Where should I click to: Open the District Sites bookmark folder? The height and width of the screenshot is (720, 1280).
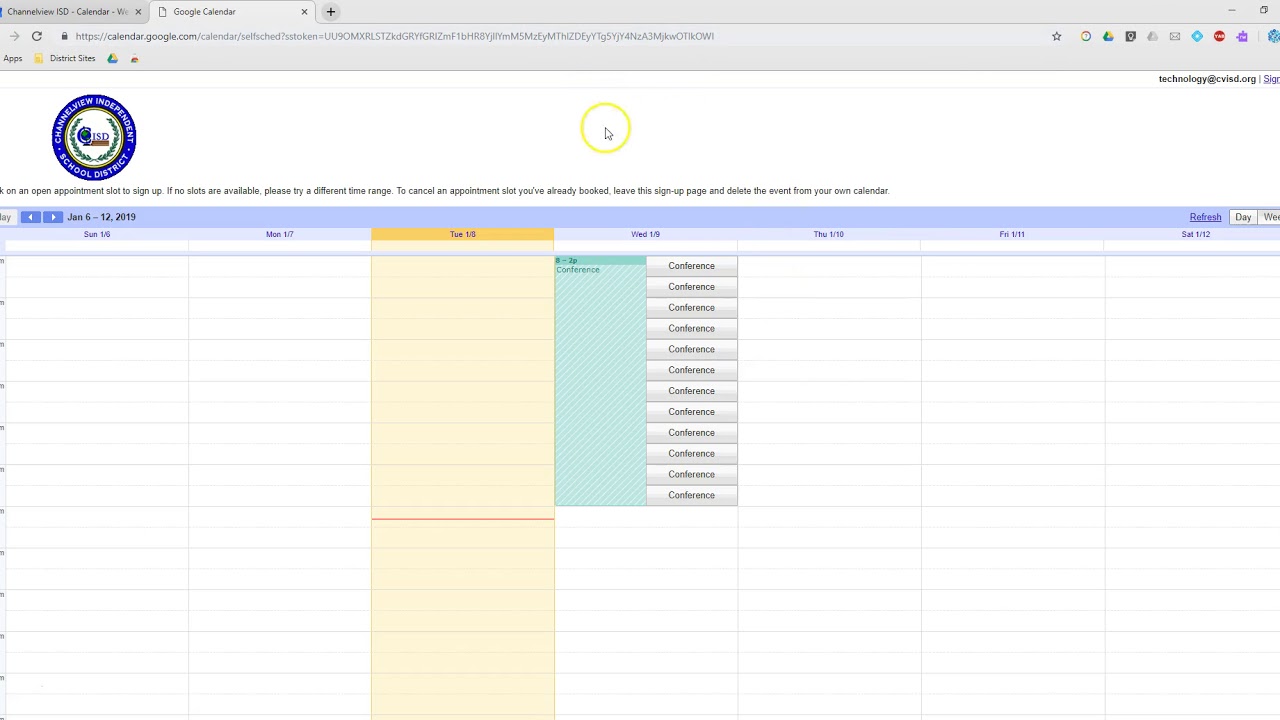[x=65, y=58]
